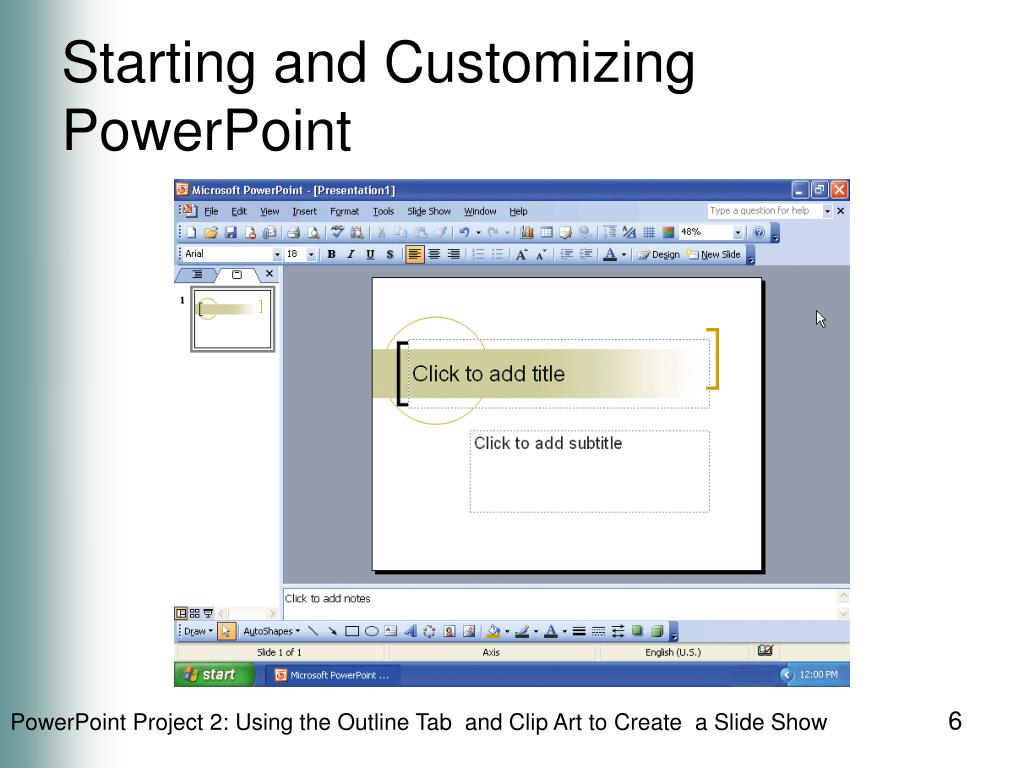Open the font size 18 dropdown

pos(312,255)
